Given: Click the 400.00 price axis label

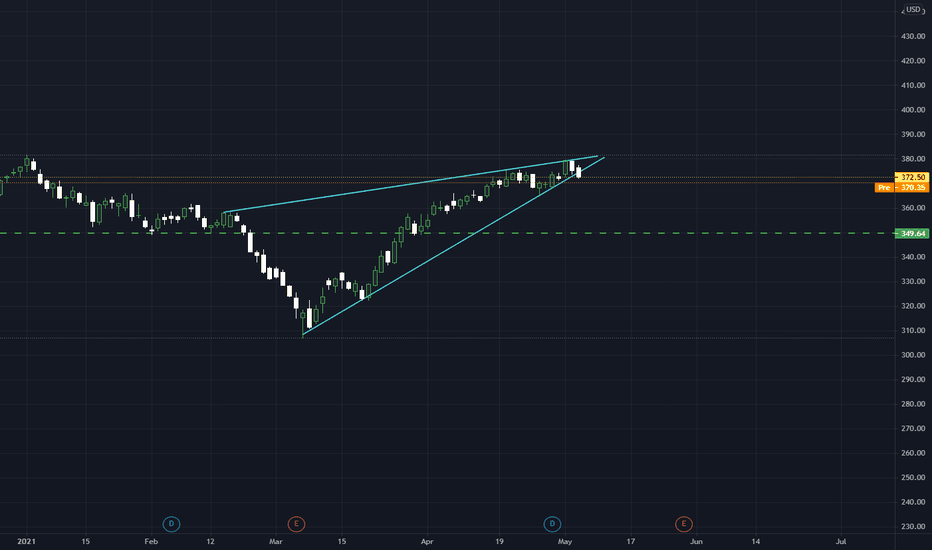Looking at the screenshot, I should pos(913,110).
